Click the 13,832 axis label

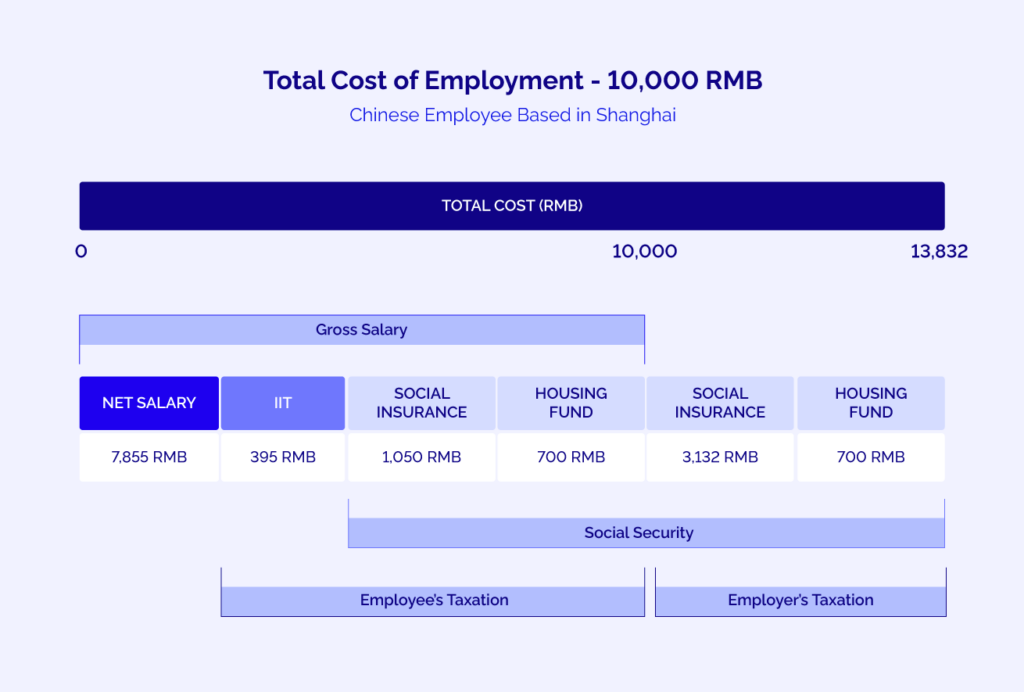click(x=939, y=251)
